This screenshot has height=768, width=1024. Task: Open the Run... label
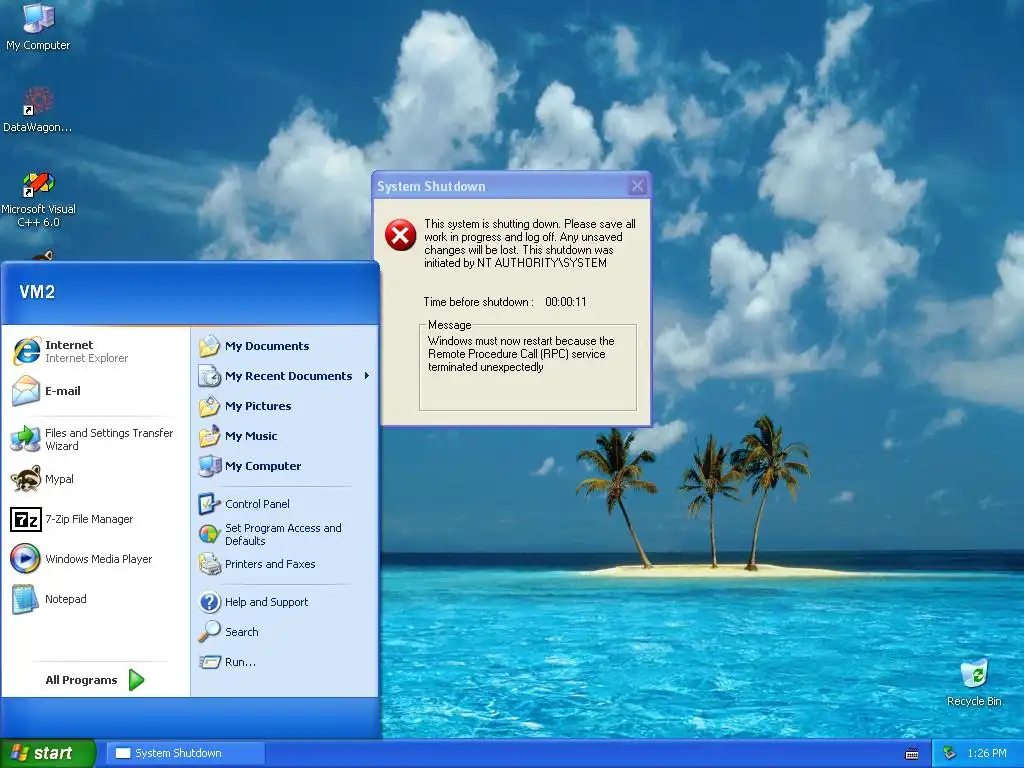tap(240, 662)
